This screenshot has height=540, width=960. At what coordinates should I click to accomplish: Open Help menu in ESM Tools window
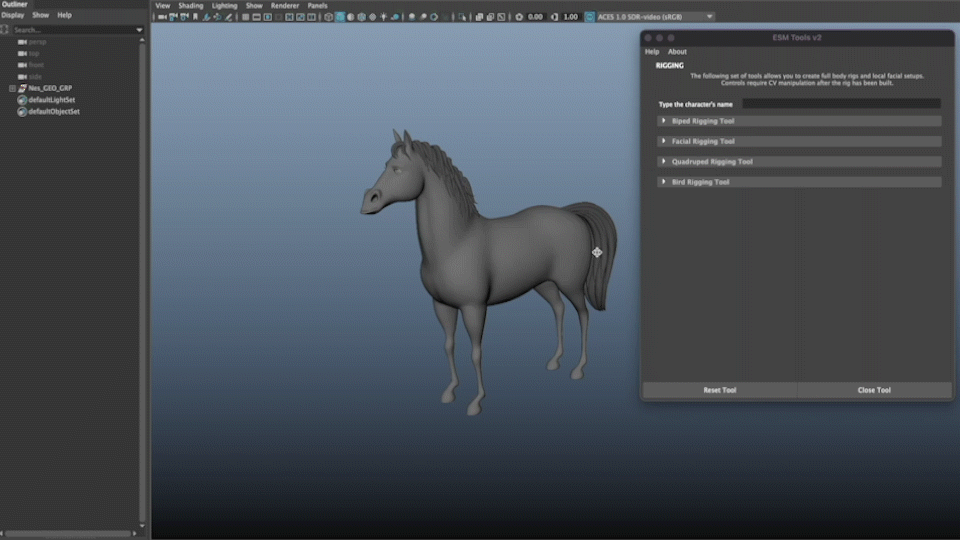coord(652,52)
